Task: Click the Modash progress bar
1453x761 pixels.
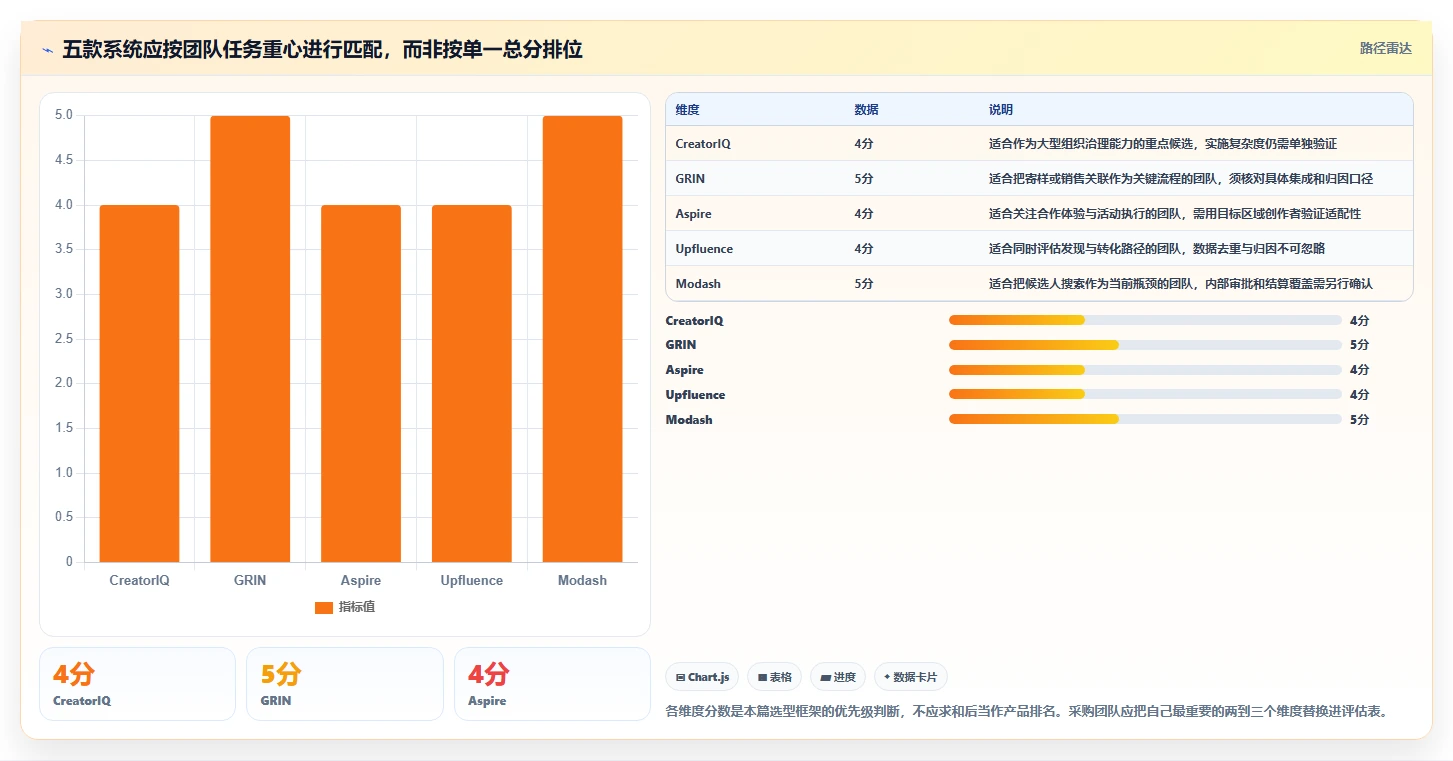Action: click(x=1145, y=420)
